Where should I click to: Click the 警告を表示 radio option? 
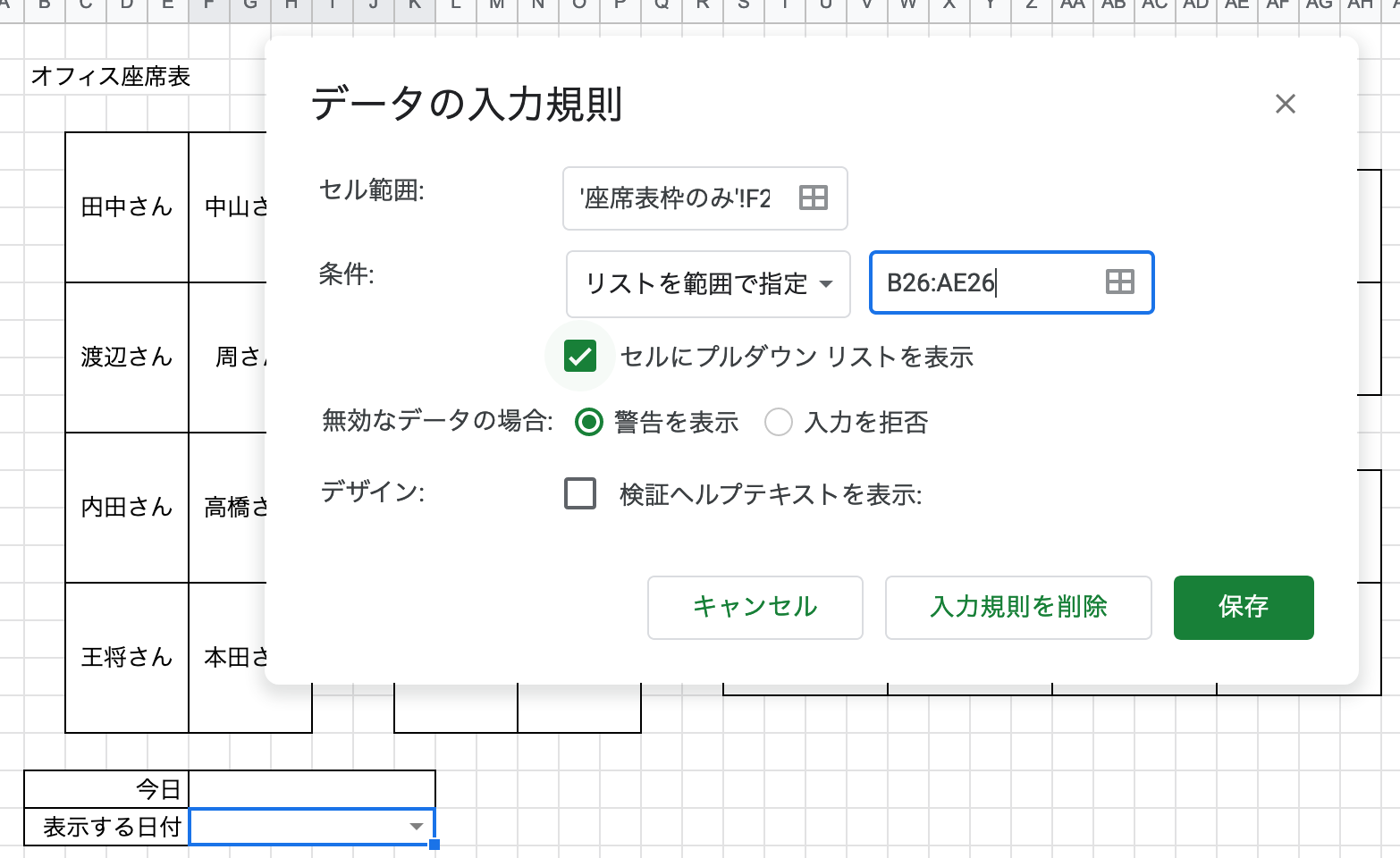589,422
